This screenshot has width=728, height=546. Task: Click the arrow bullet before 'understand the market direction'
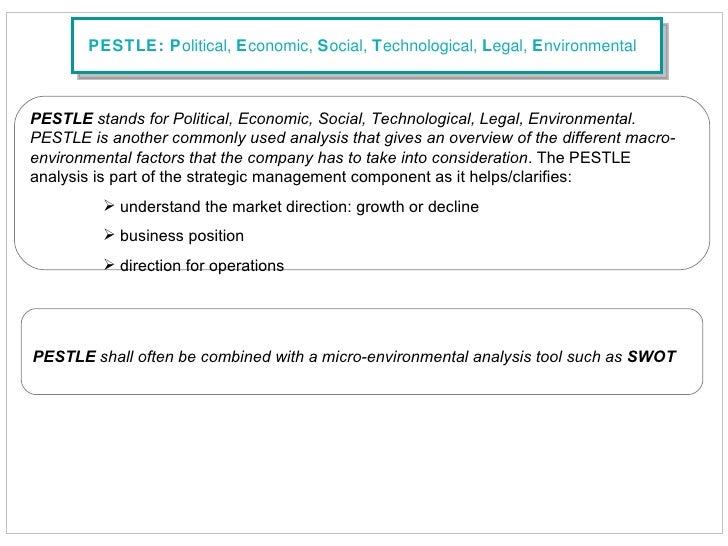point(109,206)
